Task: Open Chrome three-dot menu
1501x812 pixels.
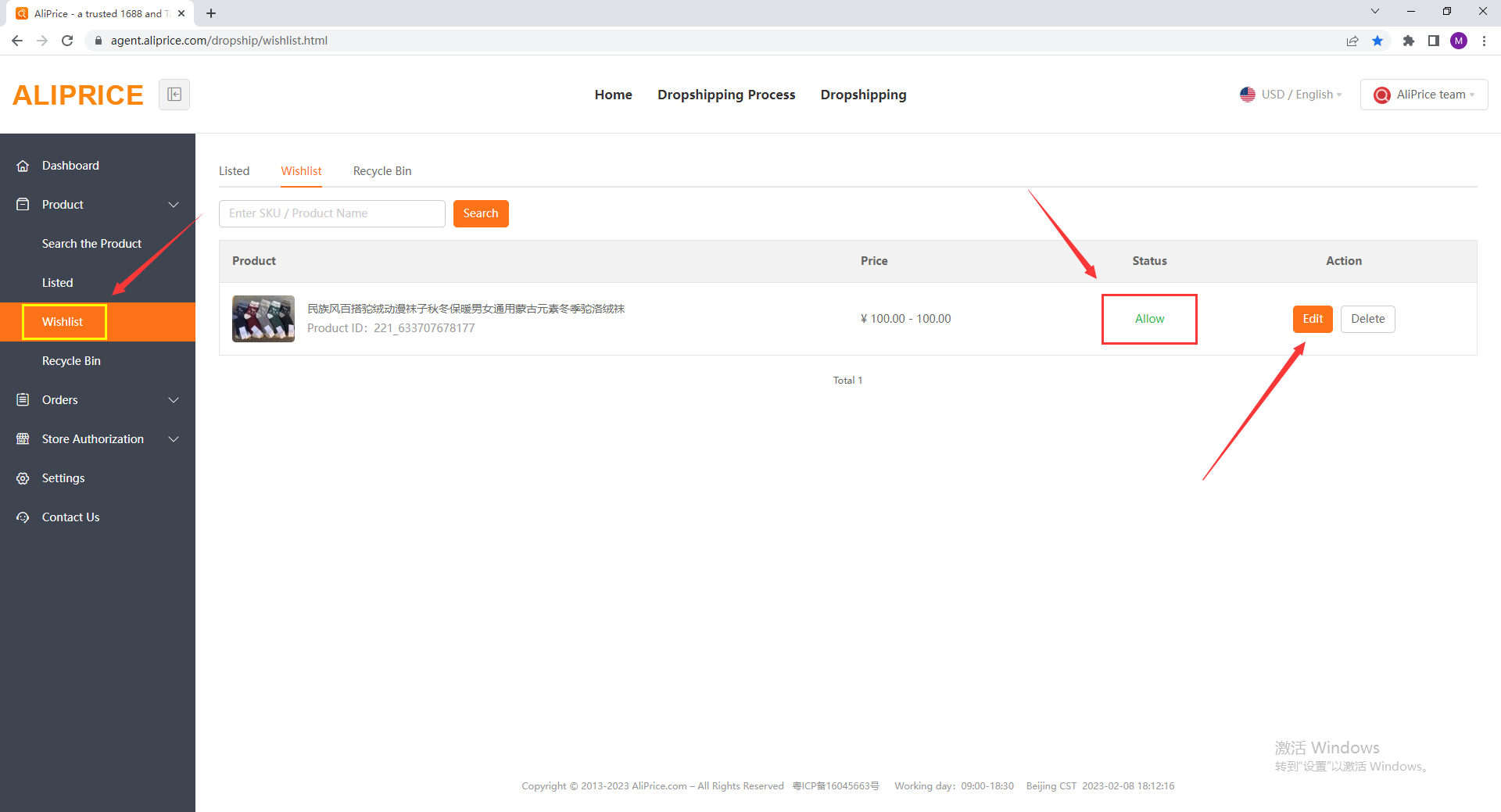Action: click(x=1484, y=41)
